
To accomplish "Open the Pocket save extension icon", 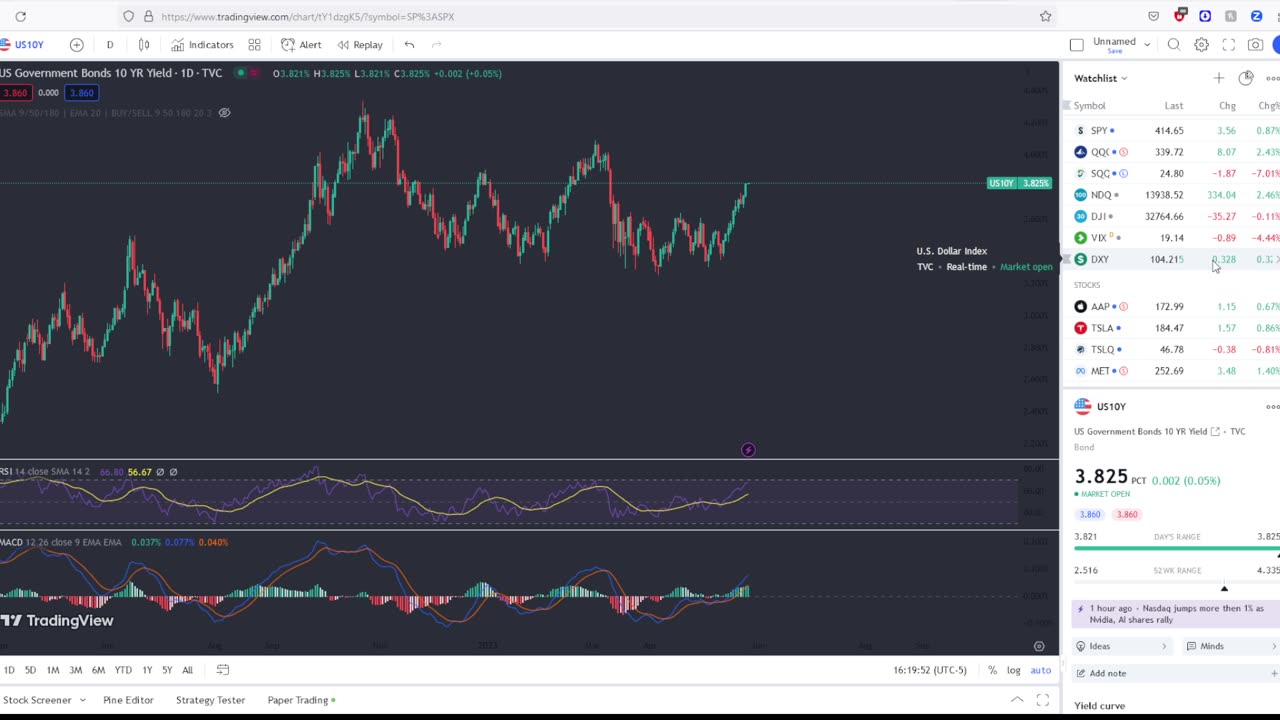I will pos(1154,16).
